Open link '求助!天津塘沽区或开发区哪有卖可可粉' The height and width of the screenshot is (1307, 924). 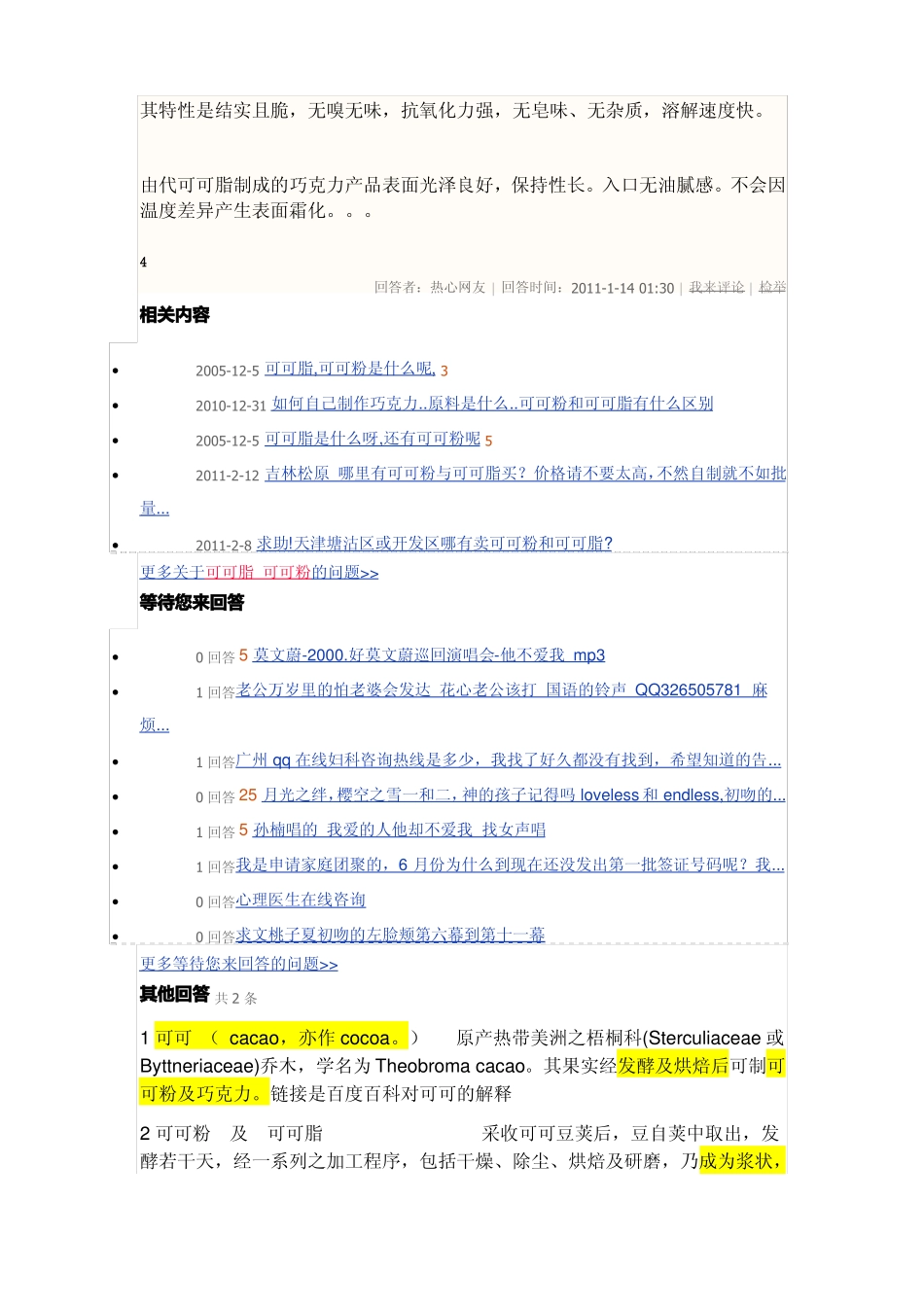(x=435, y=544)
